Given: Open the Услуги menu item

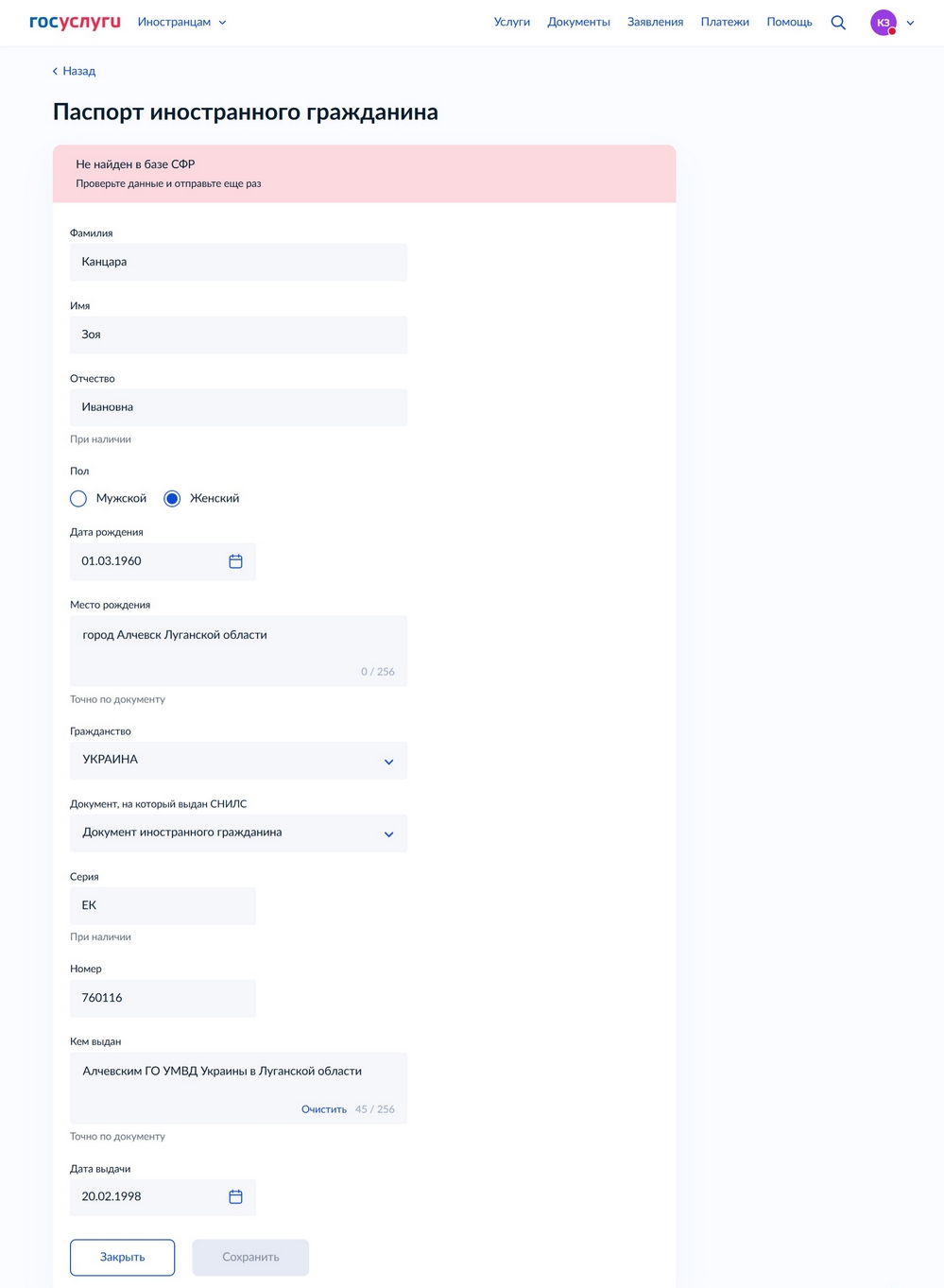Looking at the screenshot, I should (x=512, y=22).
